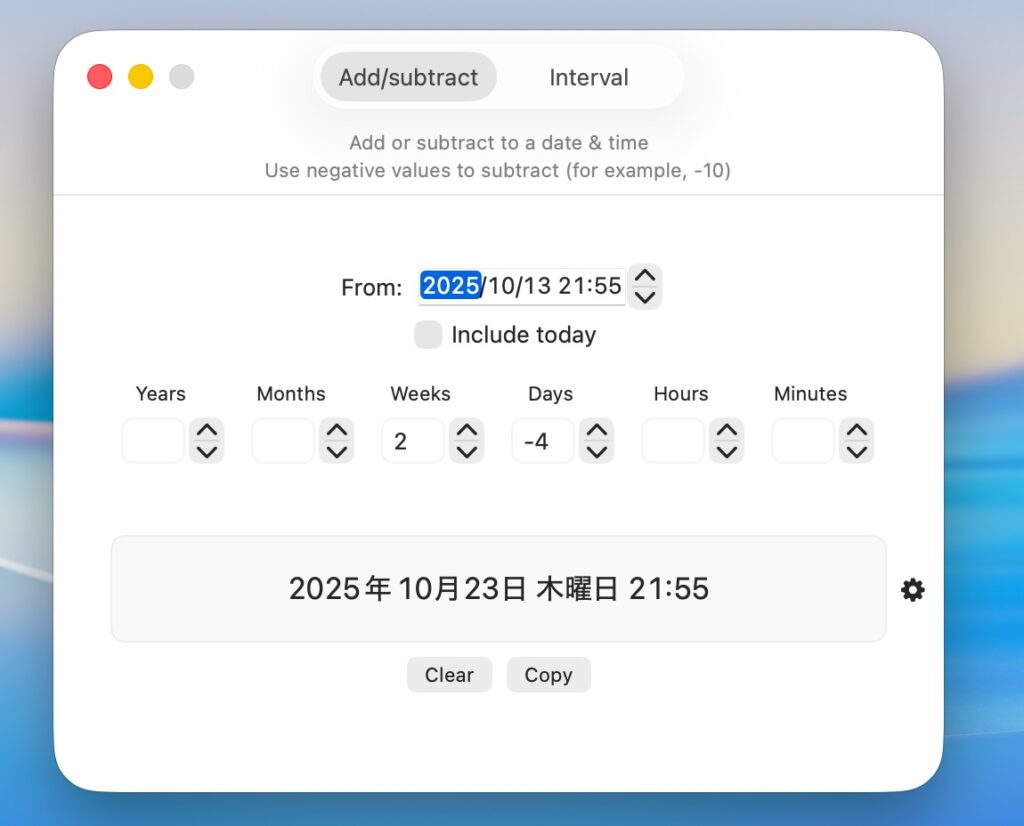The image size is (1024, 826).
Task: Select the Days field showing -4
Action: click(x=543, y=441)
